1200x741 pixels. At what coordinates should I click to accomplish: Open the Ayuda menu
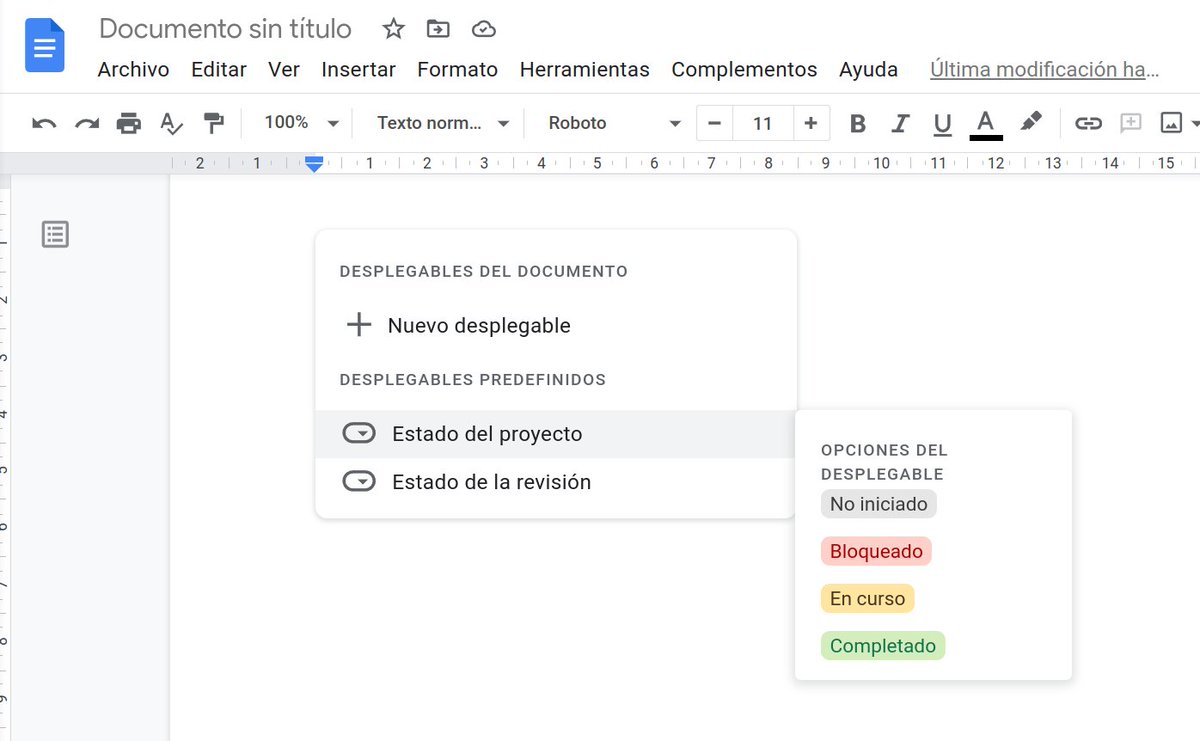[x=868, y=70]
